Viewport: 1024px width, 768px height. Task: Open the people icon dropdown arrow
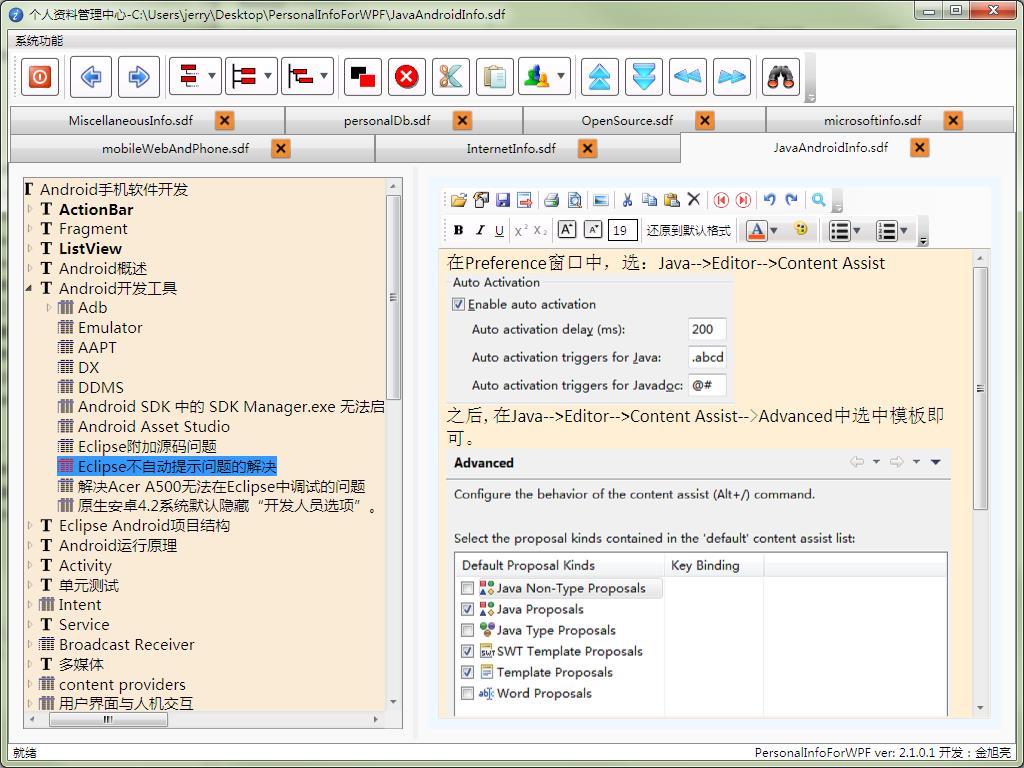[561, 76]
